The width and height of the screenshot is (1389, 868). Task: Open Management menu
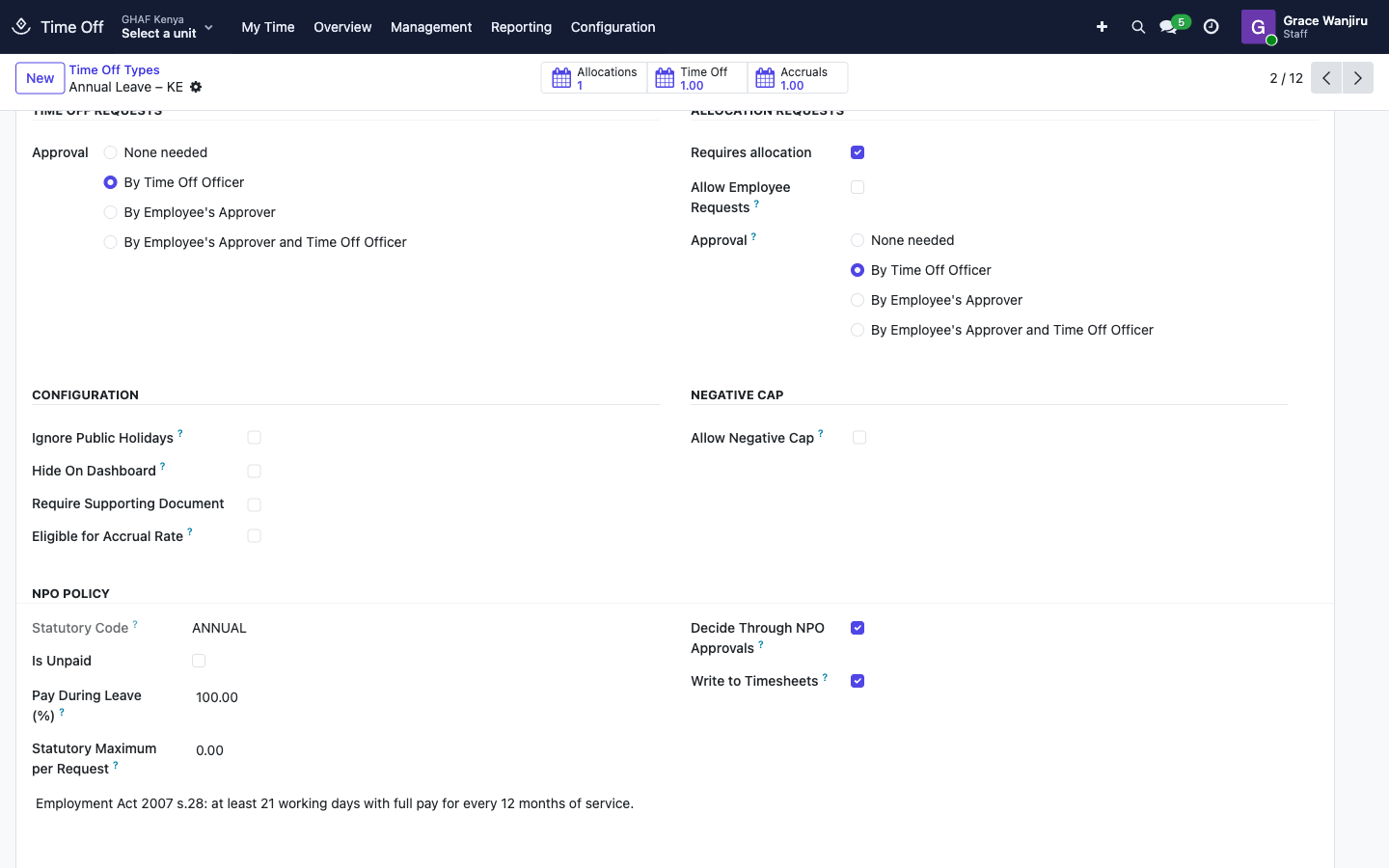point(431,27)
